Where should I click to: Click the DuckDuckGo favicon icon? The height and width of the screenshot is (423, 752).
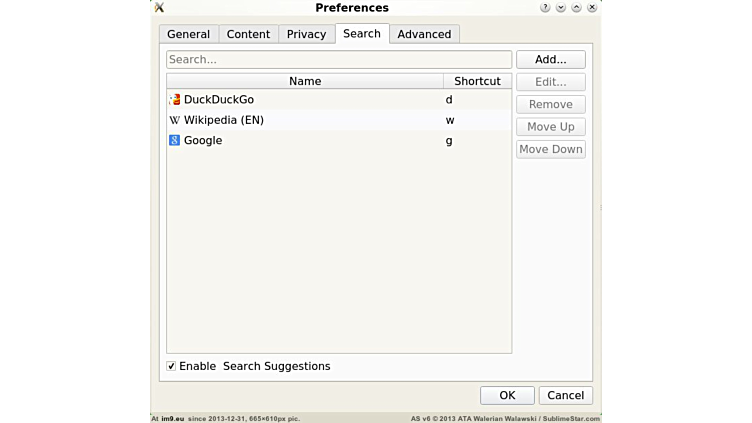coord(174,100)
